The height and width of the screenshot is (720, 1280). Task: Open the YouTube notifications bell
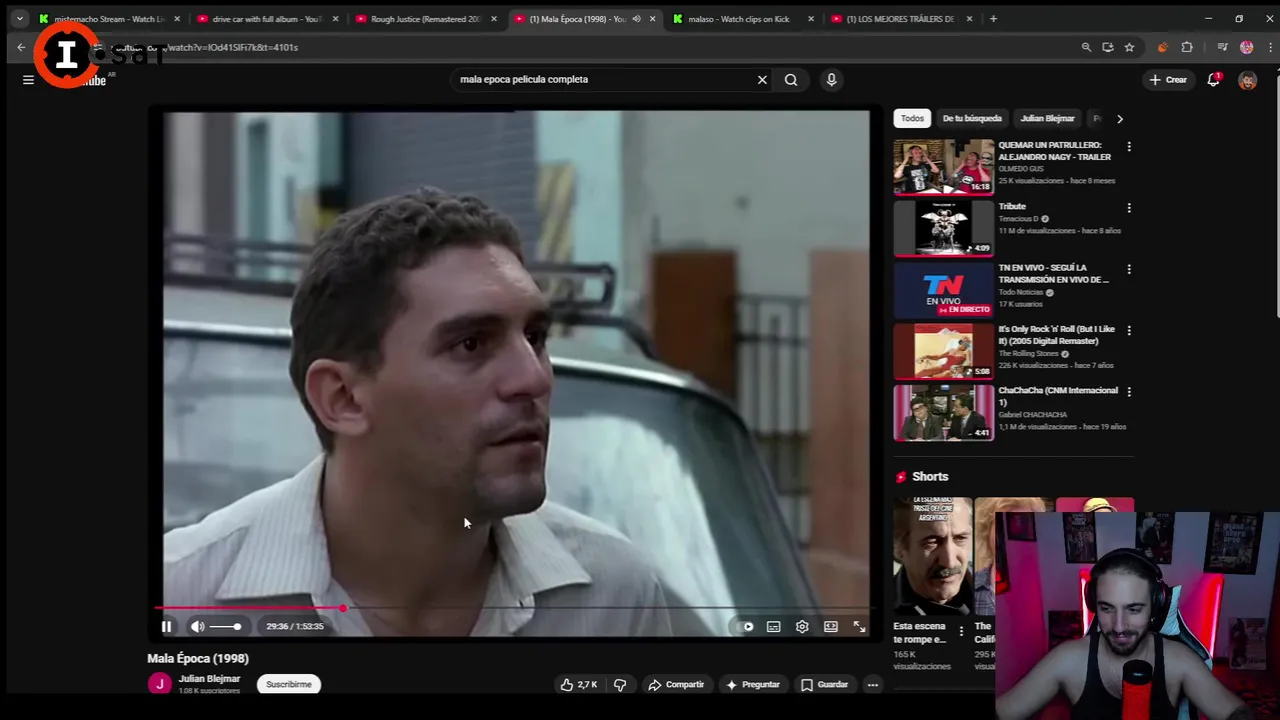pos(1213,80)
